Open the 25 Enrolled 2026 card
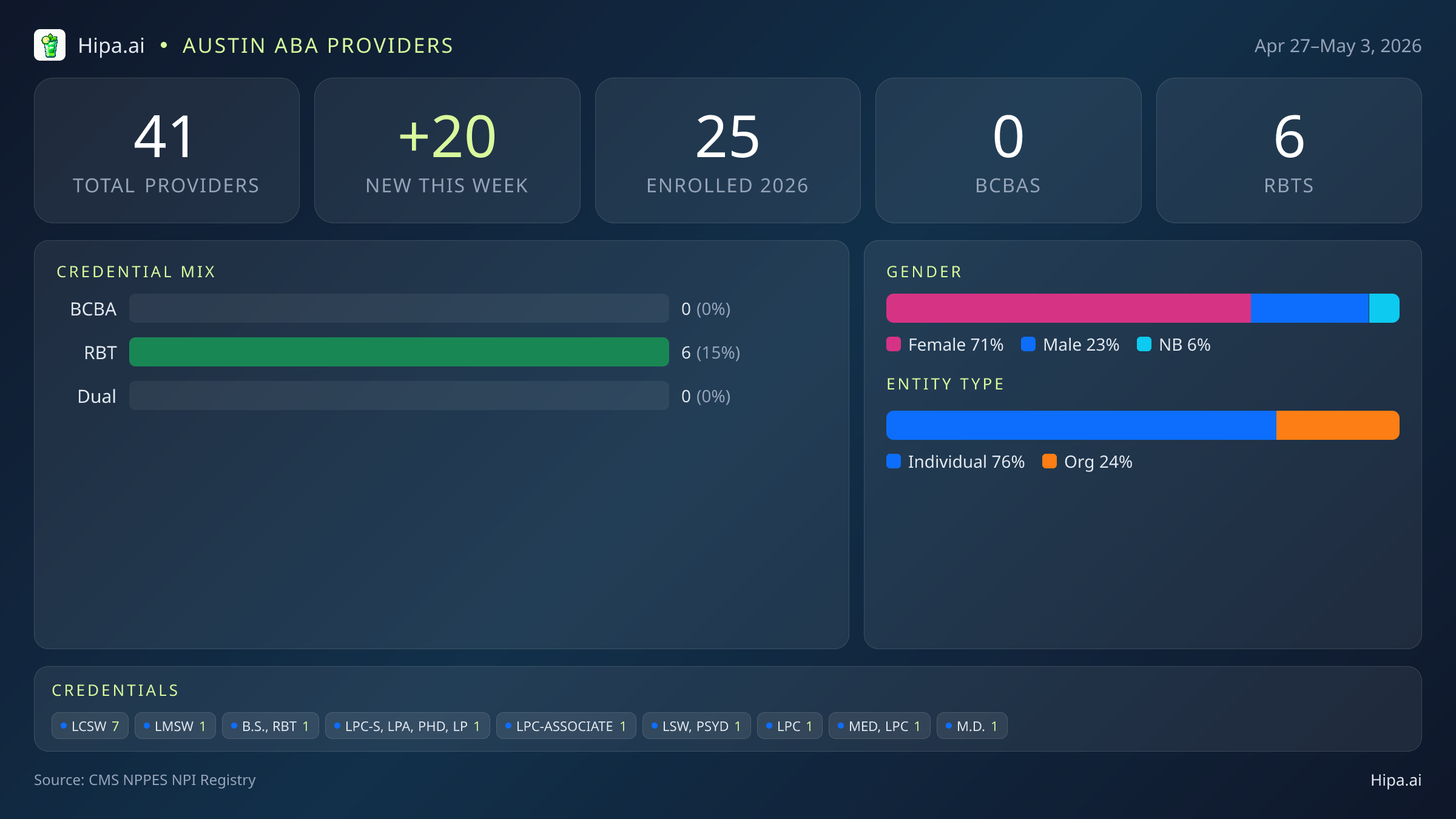 [727, 150]
